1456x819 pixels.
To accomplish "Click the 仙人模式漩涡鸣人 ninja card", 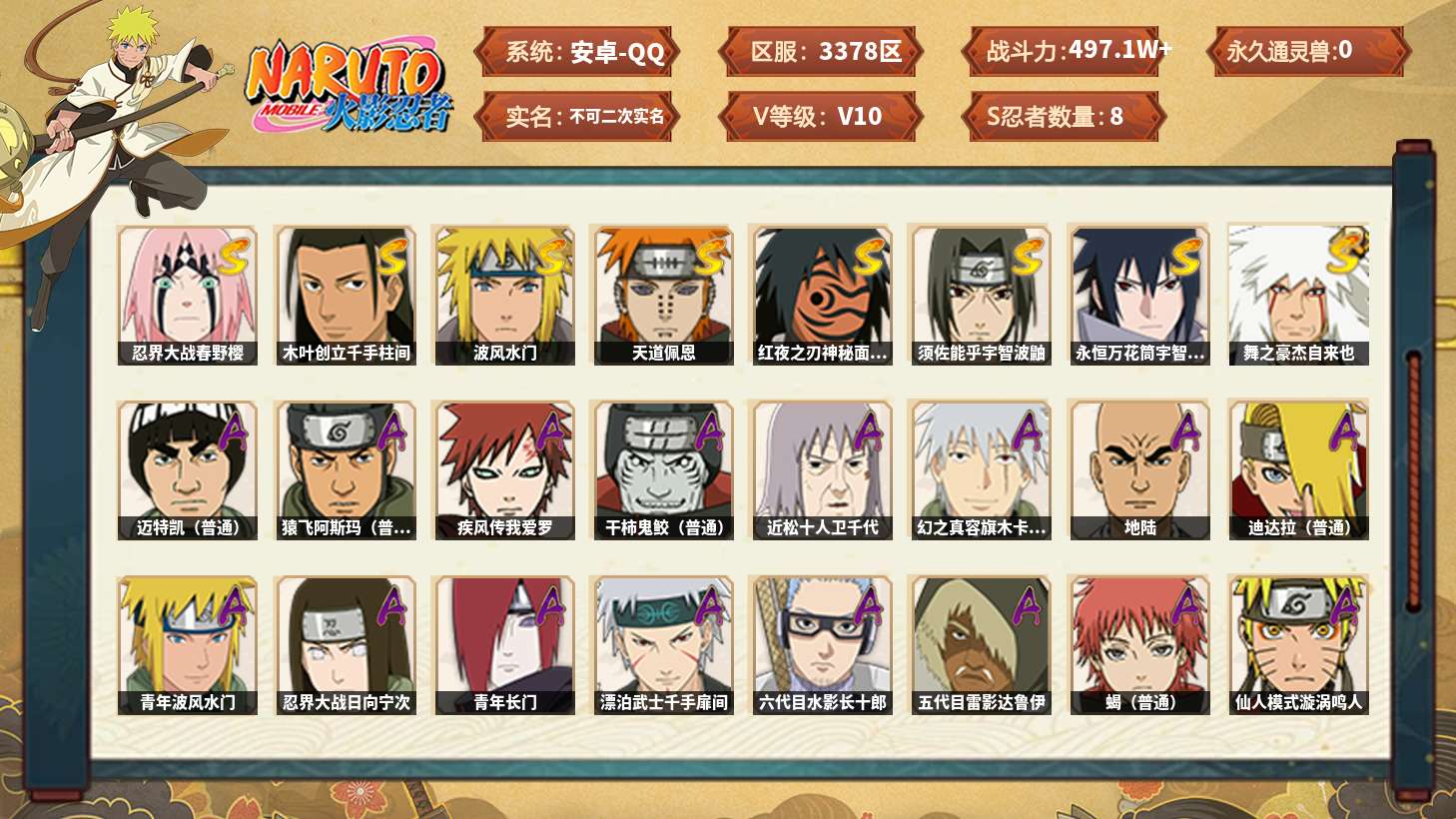I will (1298, 645).
